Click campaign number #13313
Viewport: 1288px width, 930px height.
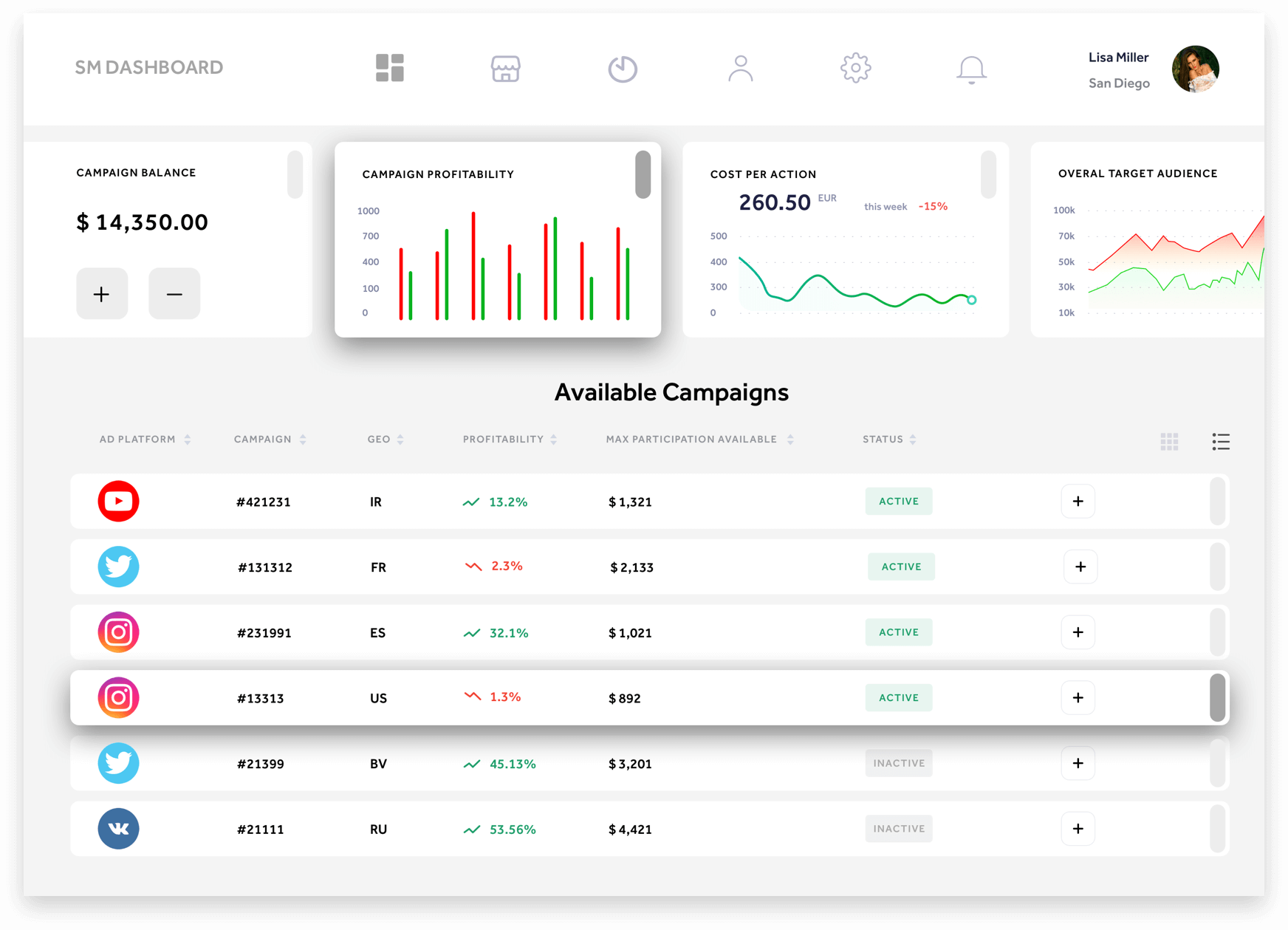pyautogui.click(x=260, y=698)
